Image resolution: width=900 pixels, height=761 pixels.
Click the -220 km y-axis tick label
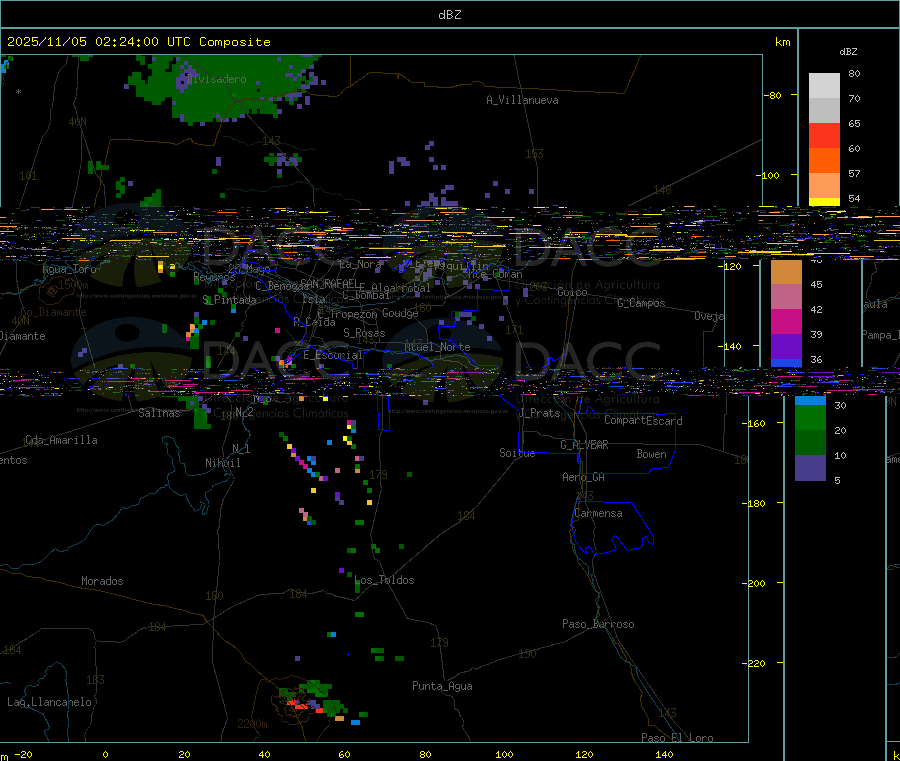point(753,663)
